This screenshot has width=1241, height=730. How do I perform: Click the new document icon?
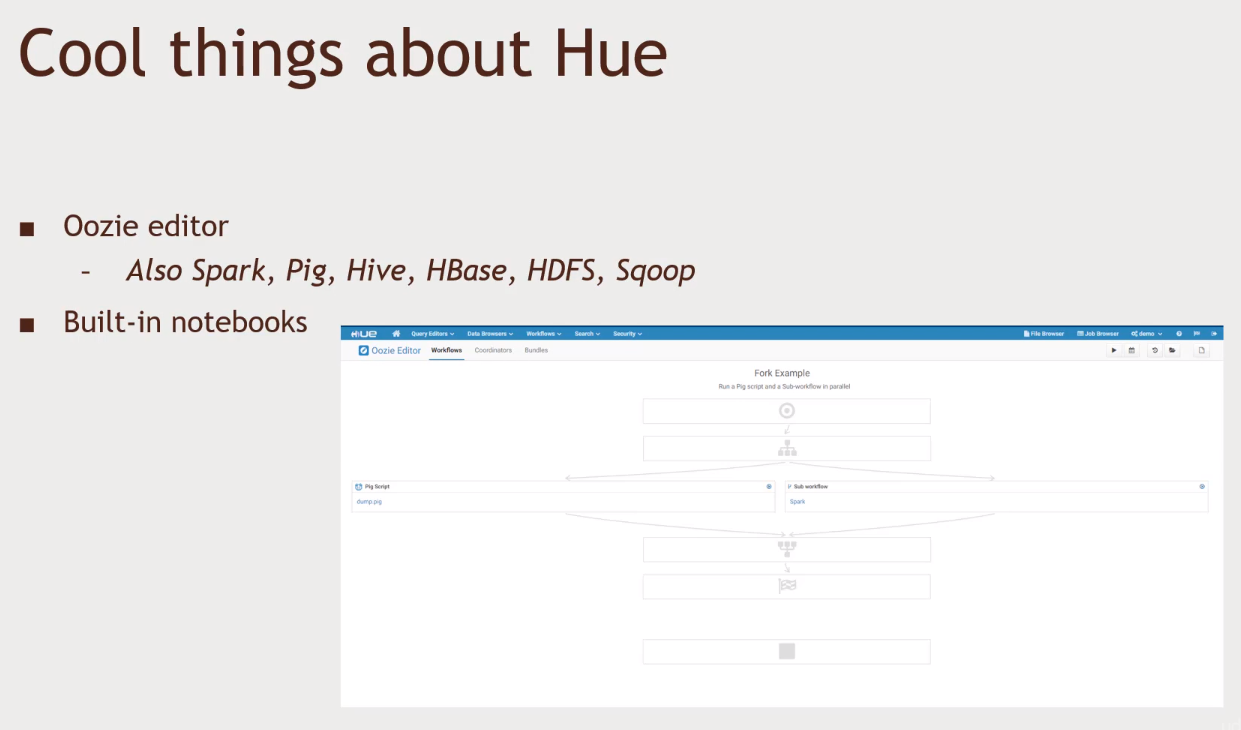coord(1202,351)
